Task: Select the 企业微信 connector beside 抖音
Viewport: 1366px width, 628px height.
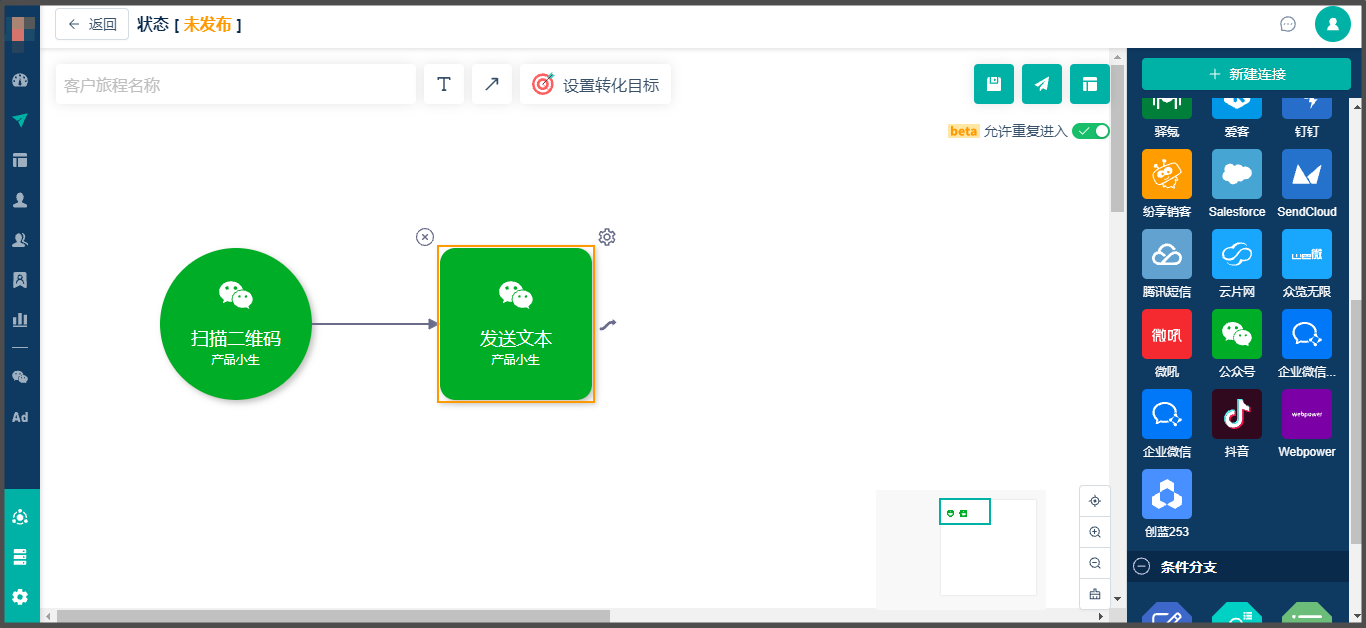Action: pyautogui.click(x=1167, y=424)
